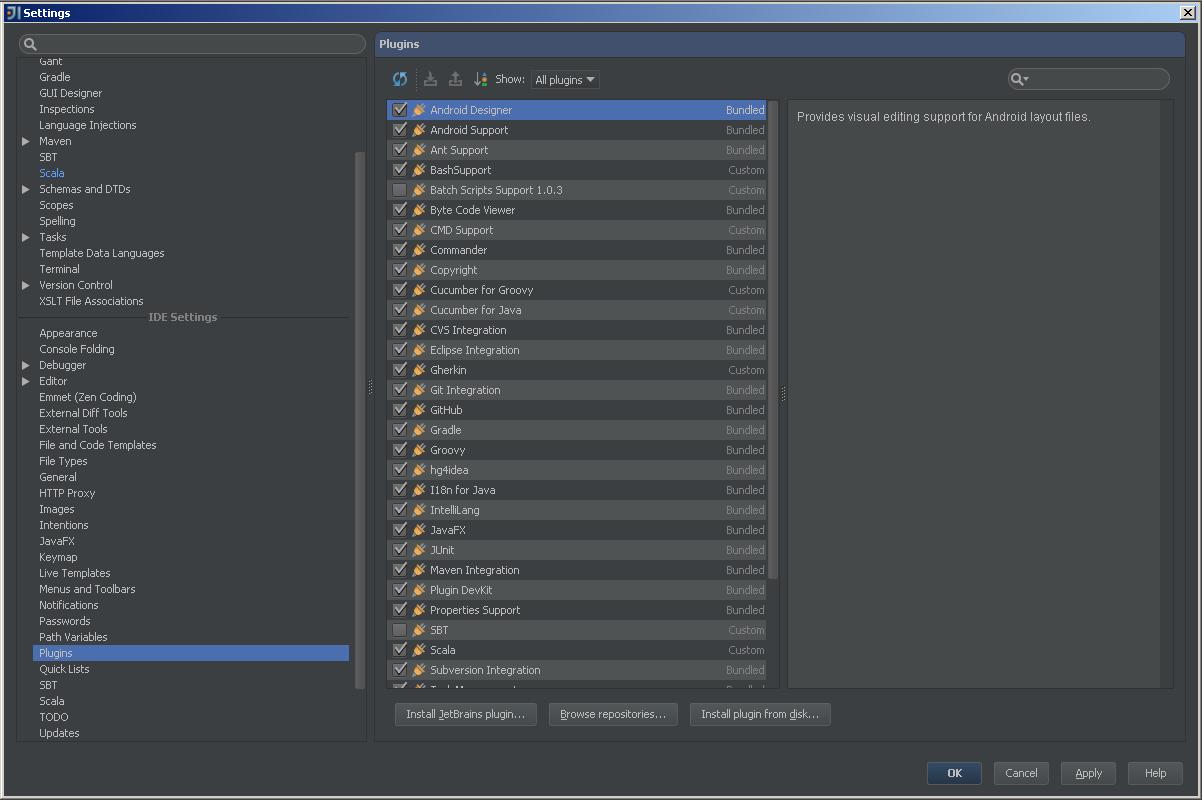The height and width of the screenshot is (800, 1202).
Task: Open the Show All plugins dropdown
Action: click(x=565, y=80)
